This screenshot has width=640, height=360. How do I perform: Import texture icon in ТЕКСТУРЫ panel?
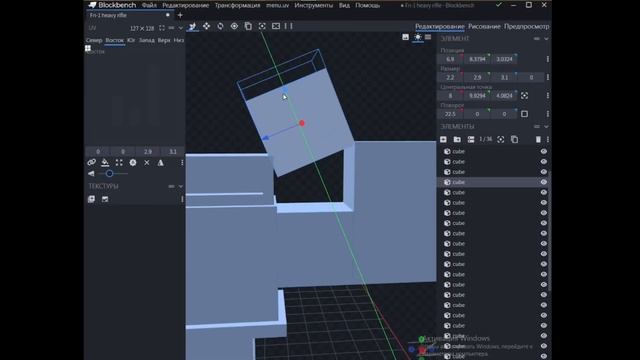(91, 199)
